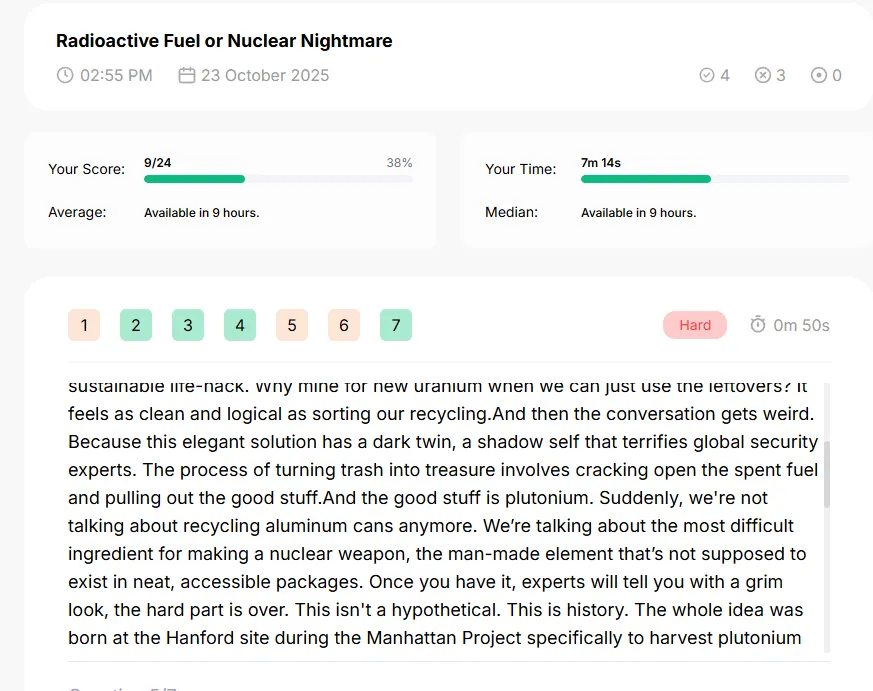The height and width of the screenshot is (691, 873).
Task: Click the 7m 14s time value
Action: pos(601,163)
